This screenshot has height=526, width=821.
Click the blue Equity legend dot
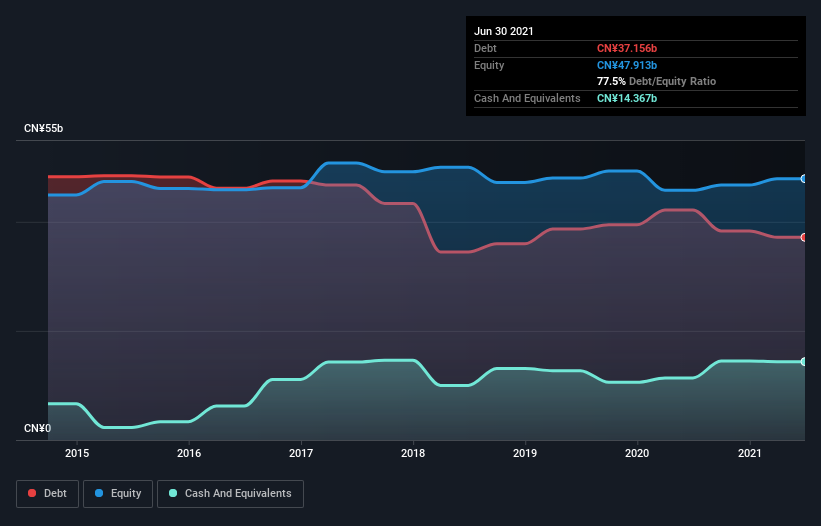coord(99,493)
